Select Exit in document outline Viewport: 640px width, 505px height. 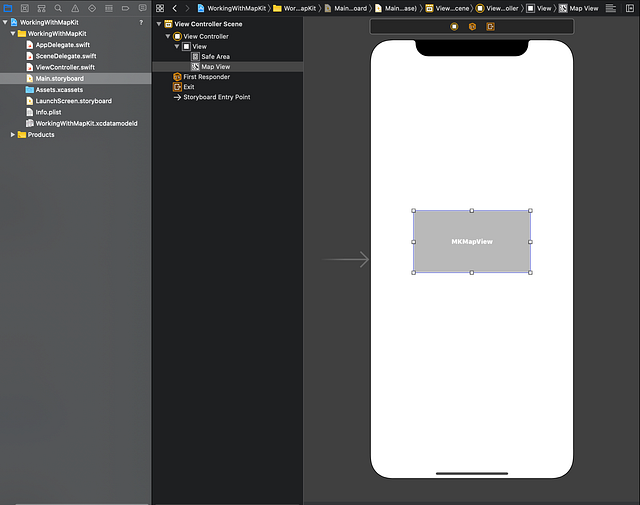click(x=184, y=87)
